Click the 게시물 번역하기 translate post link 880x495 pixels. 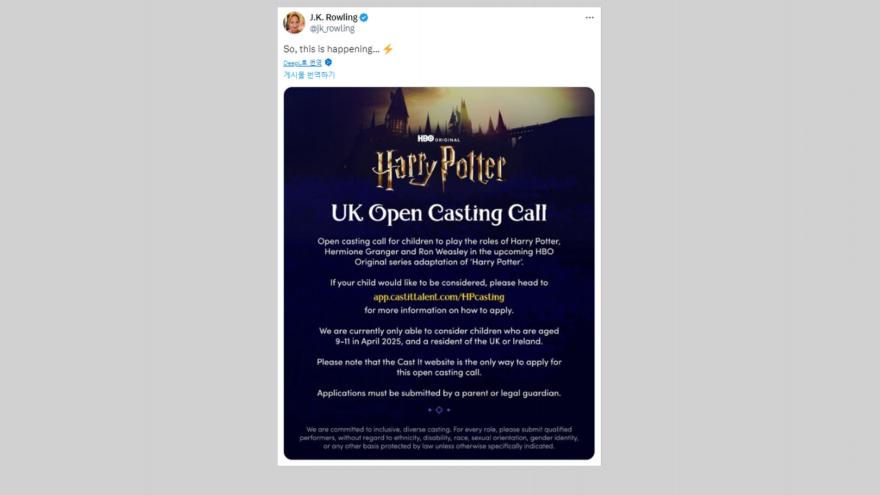click(x=309, y=75)
